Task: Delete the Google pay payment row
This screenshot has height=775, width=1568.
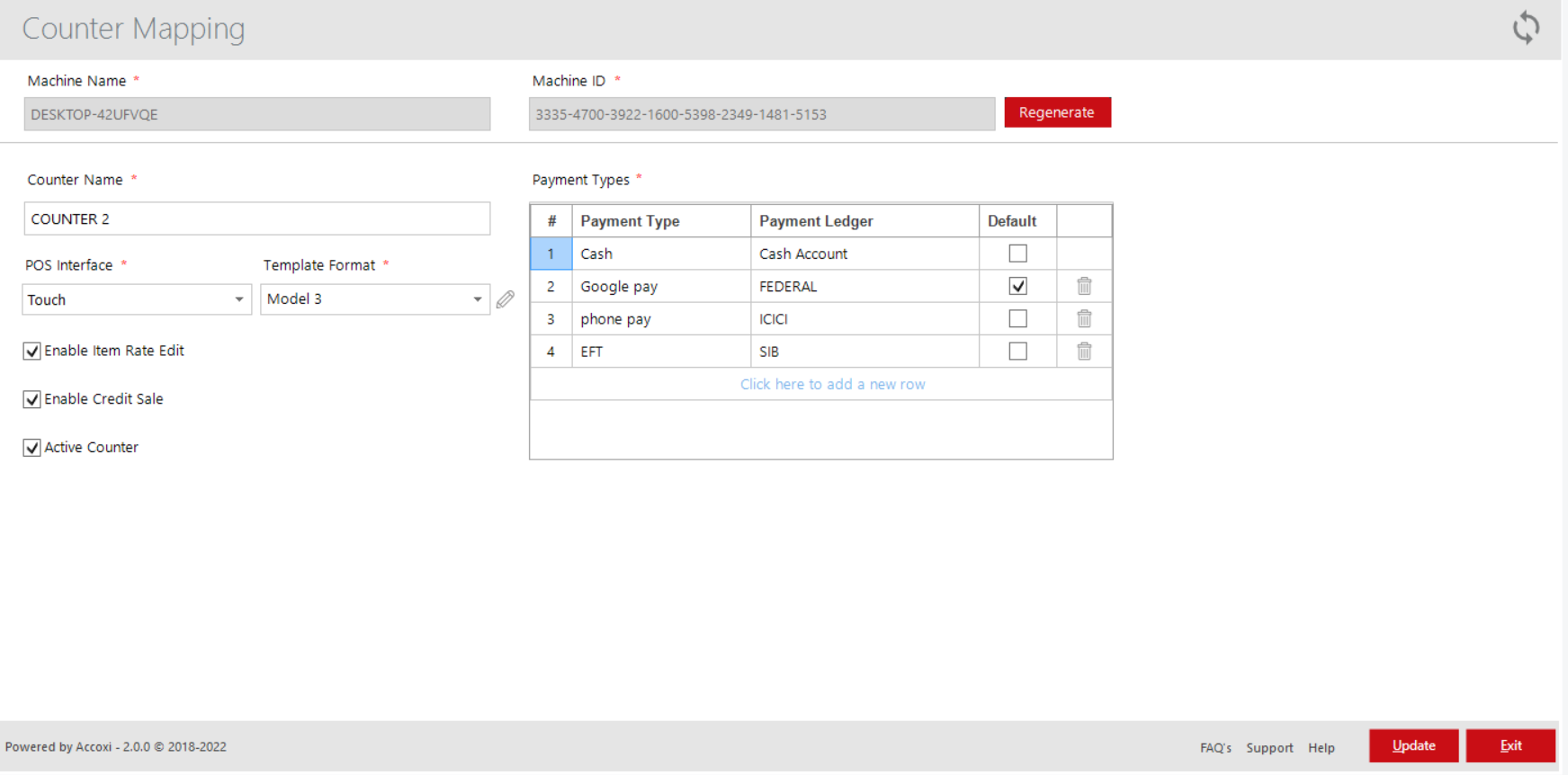Action: (1084, 286)
